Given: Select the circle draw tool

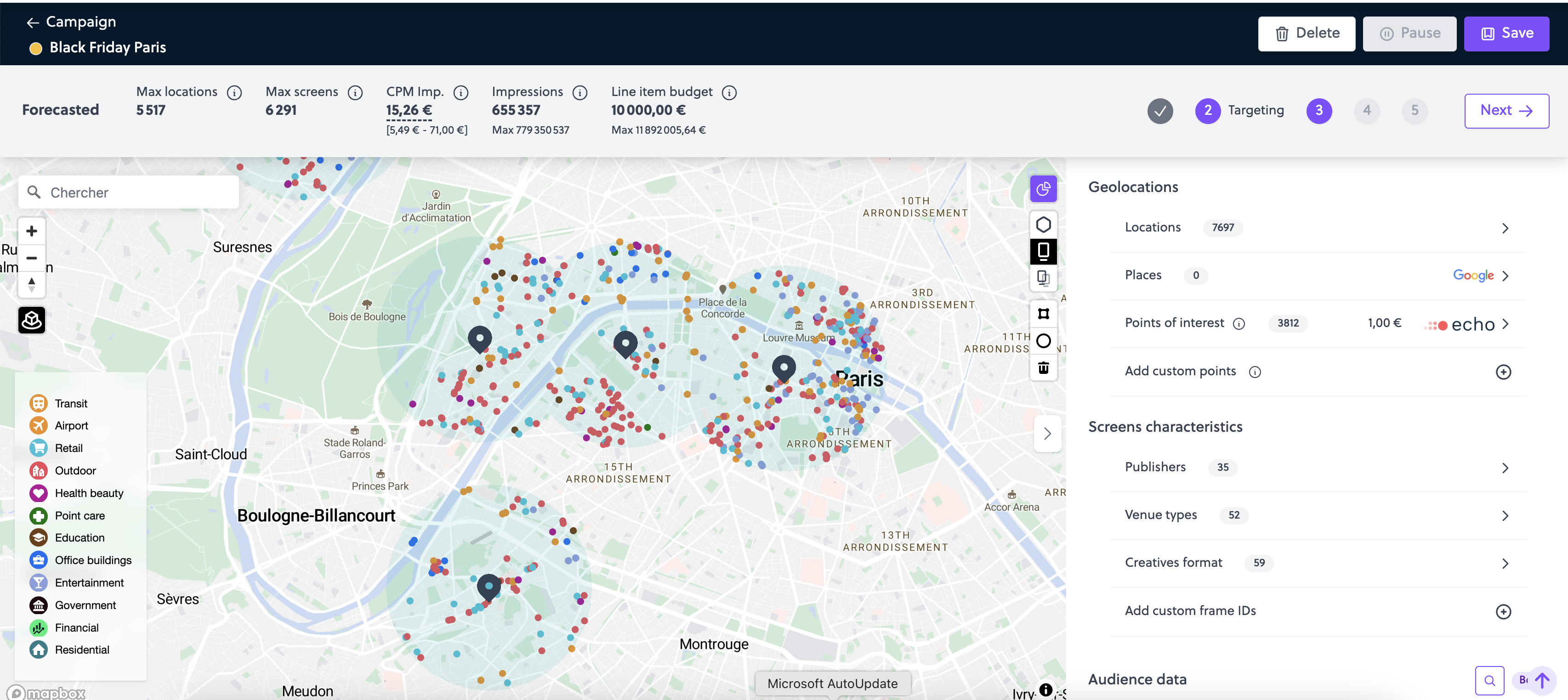Looking at the screenshot, I should coord(1043,340).
